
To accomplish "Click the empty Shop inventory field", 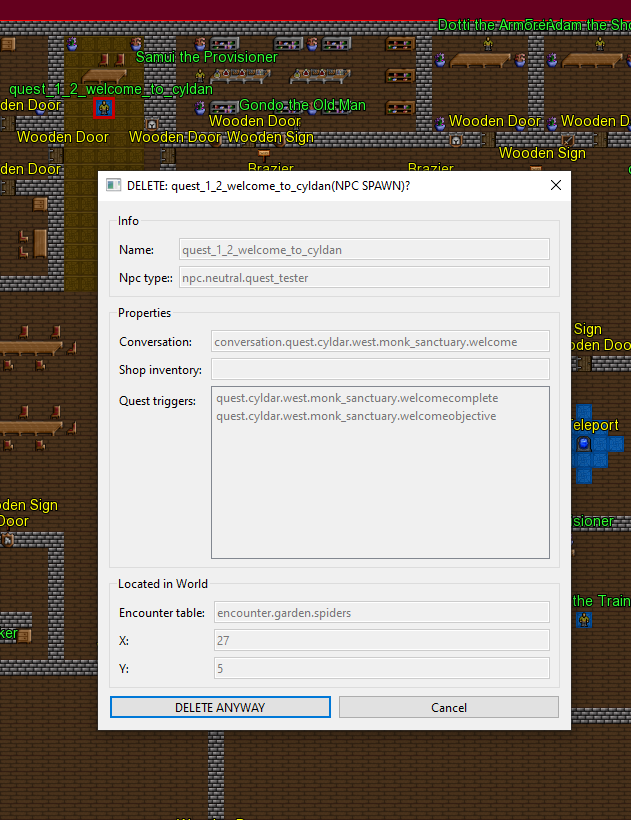I will (x=380, y=369).
